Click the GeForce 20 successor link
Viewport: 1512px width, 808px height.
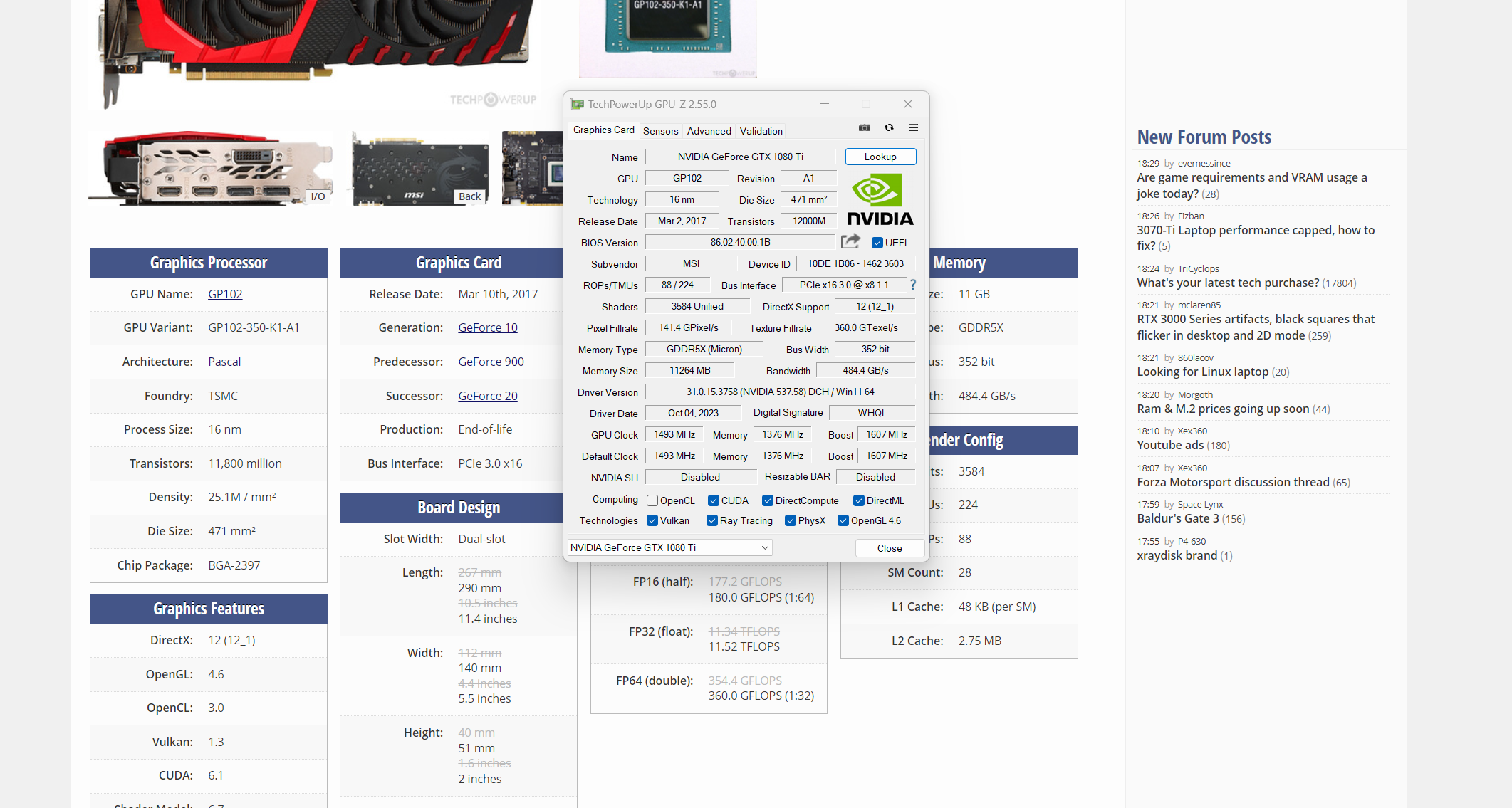click(x=487, y=396)
